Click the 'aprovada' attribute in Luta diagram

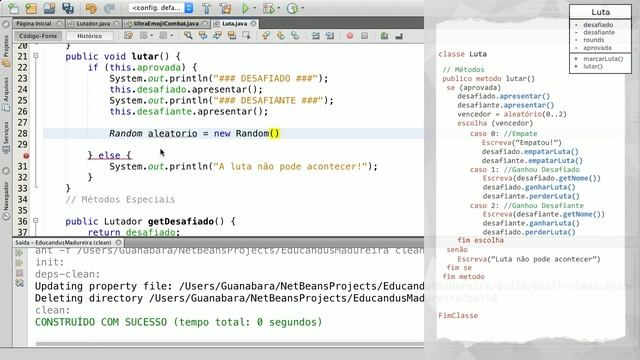click(x=597, y=48)
